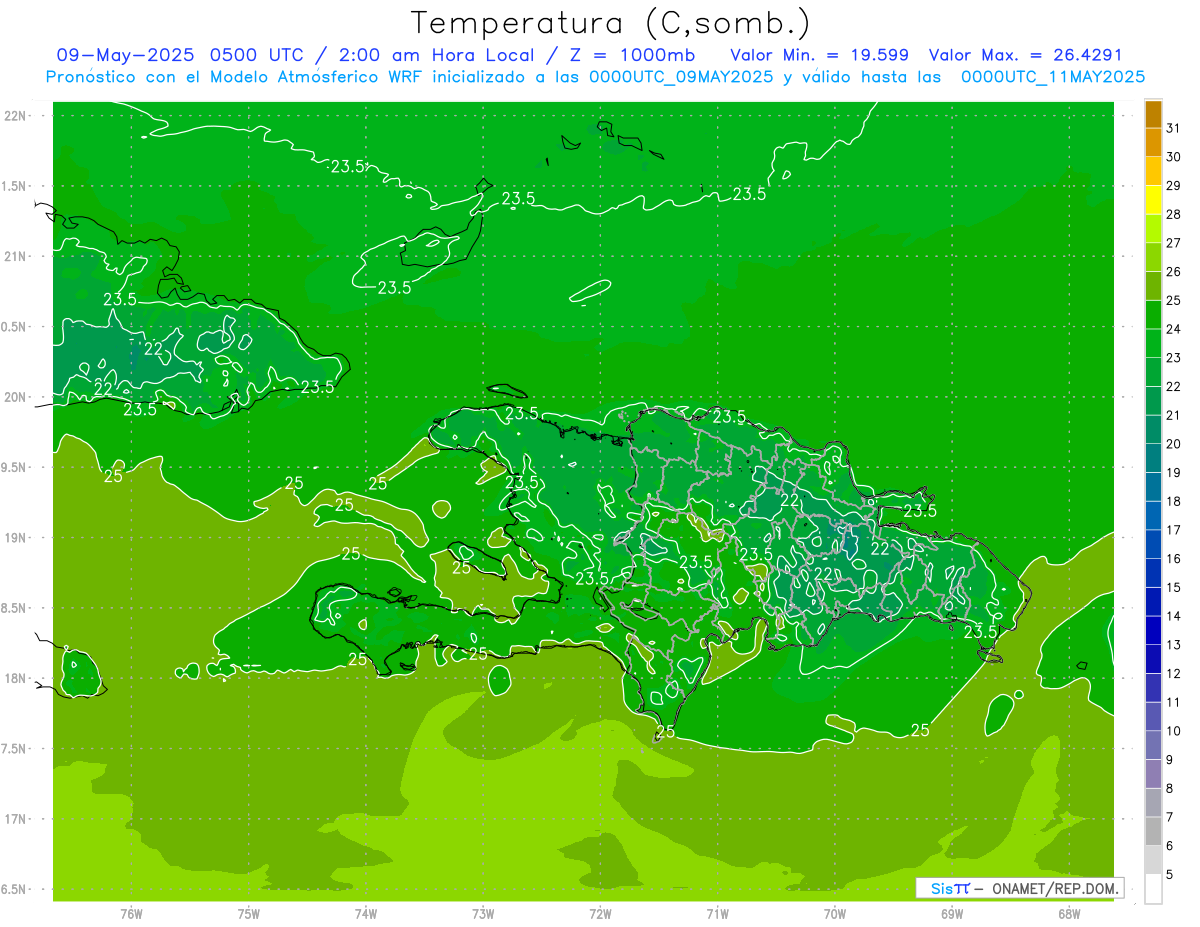Click legend scale value "14"

point(1174,616)
